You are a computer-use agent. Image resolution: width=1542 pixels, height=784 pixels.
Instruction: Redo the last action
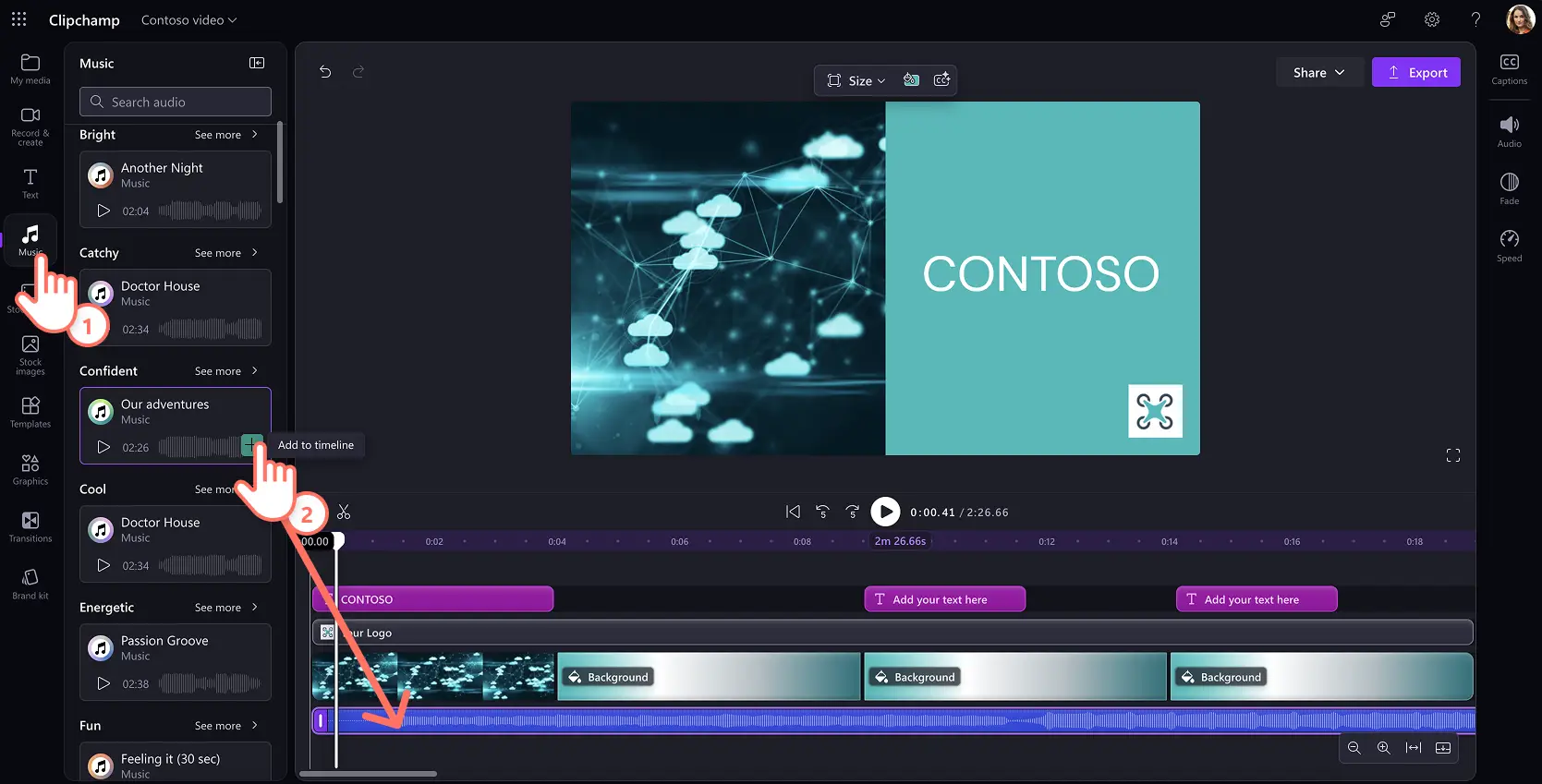pyautogui.click(x=358, y=72)
